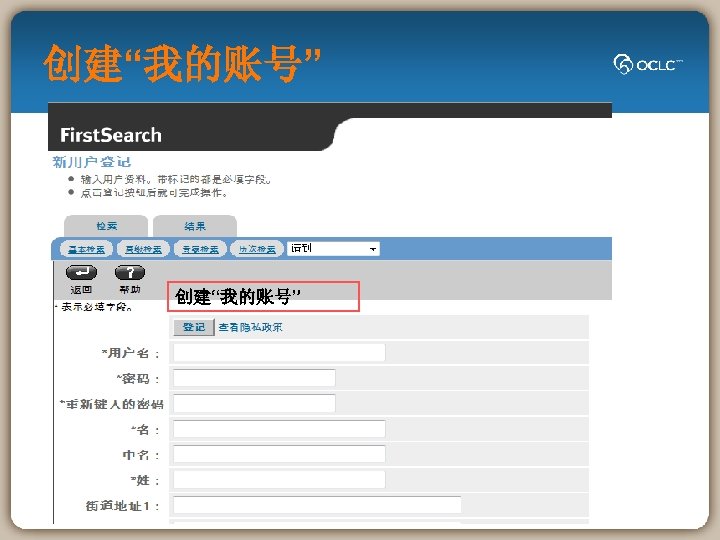This screenshot has width=720, height=540.
Task: Open the 查看隐私政策 privacy policy link
Action: 250,327
